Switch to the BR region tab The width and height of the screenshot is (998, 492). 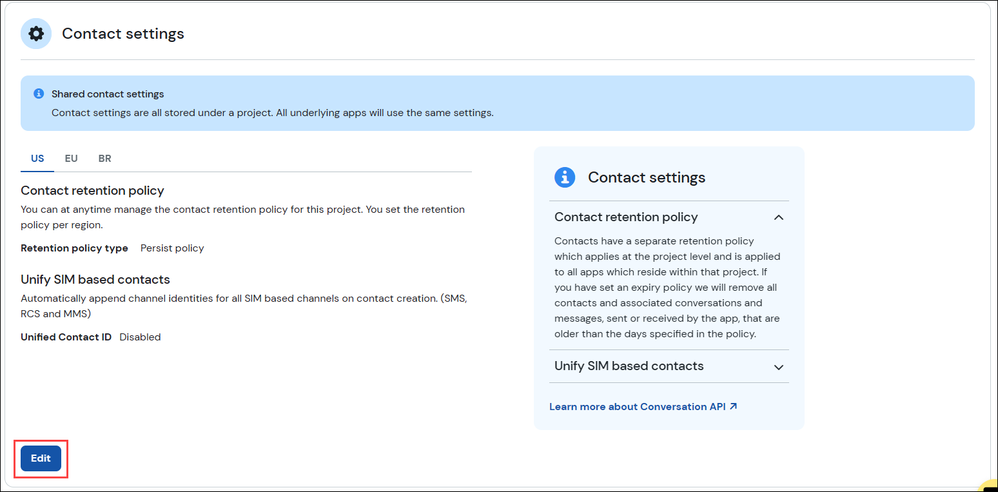105,158
